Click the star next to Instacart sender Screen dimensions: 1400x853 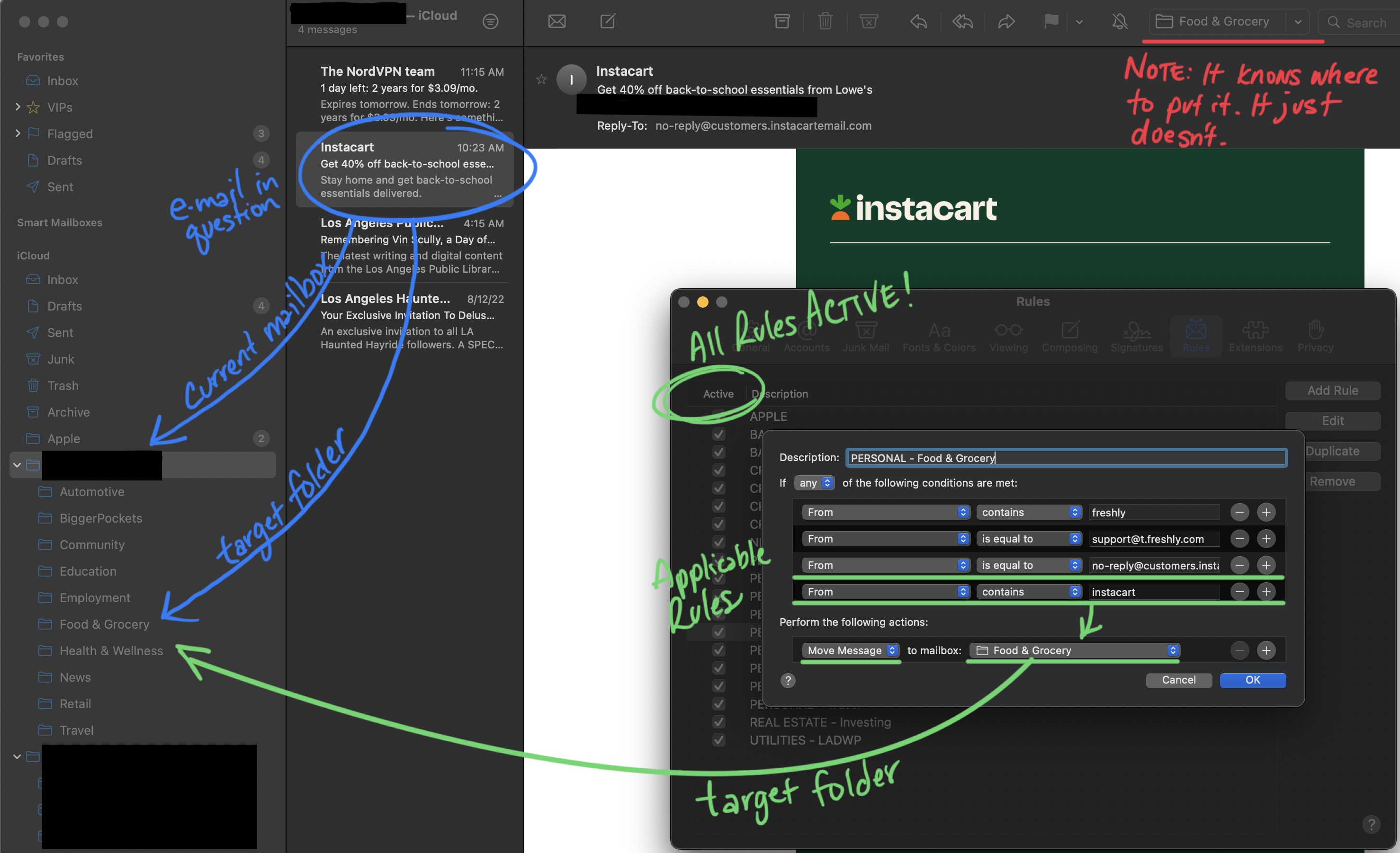pyautogui.click(x=541, y=80)
